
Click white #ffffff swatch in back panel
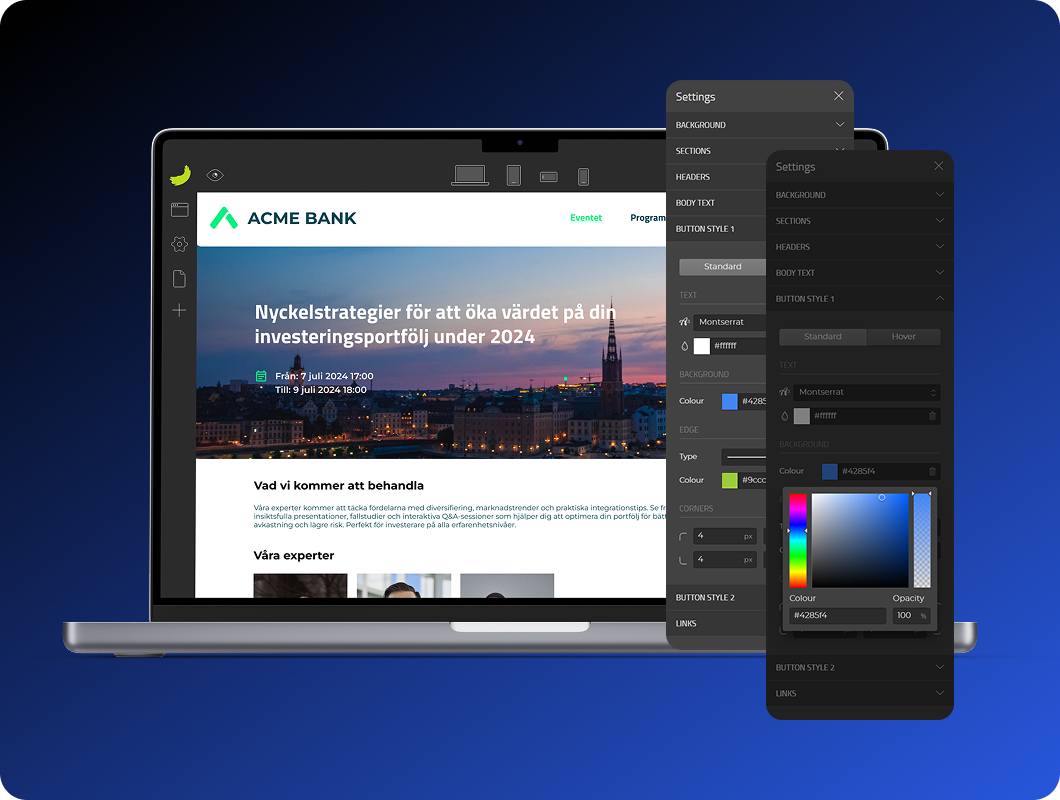point(702,346)
